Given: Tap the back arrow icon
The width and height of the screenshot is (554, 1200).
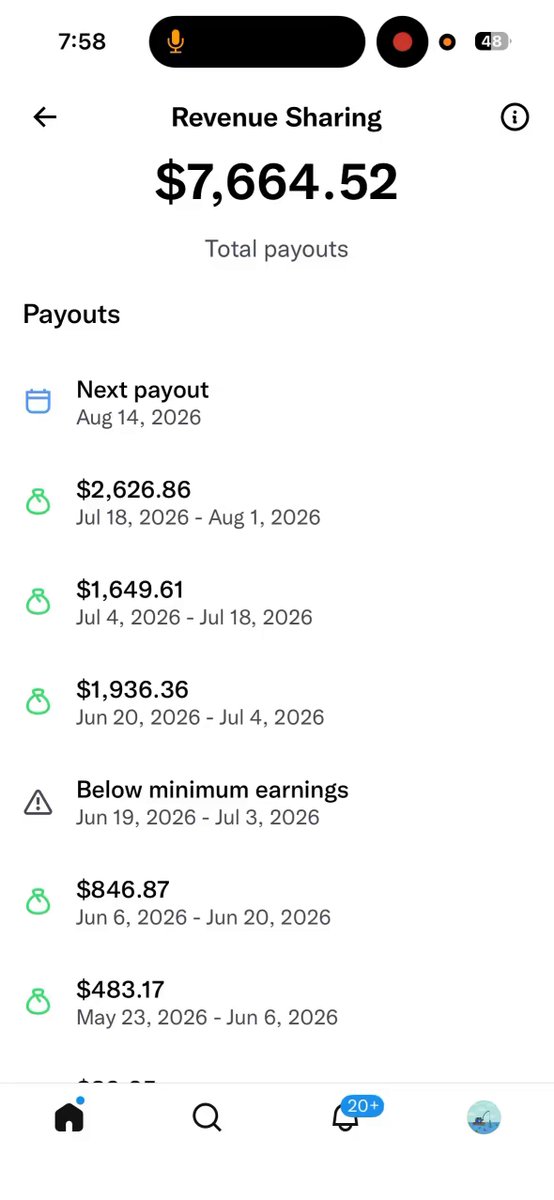Looking at the screenshot, I should [44, 117].
